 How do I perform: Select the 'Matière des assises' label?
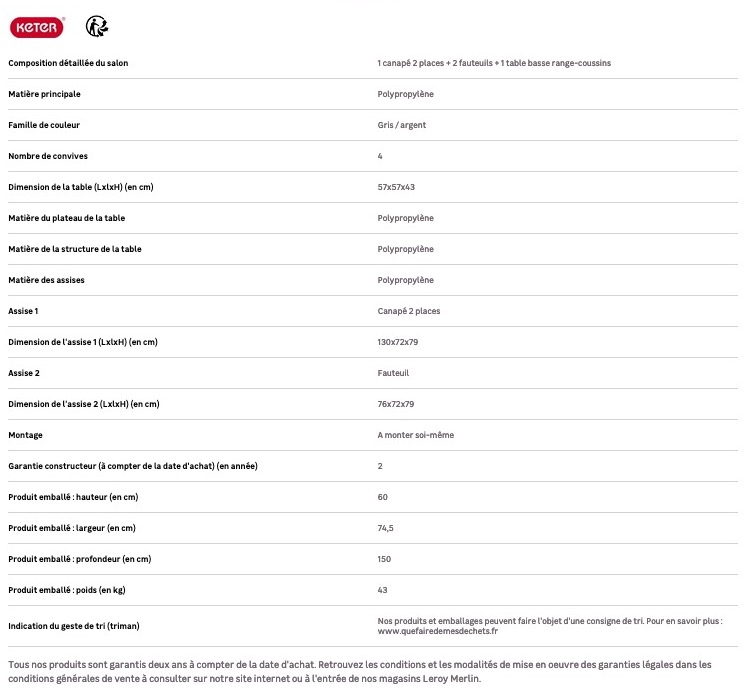point(46,280)
